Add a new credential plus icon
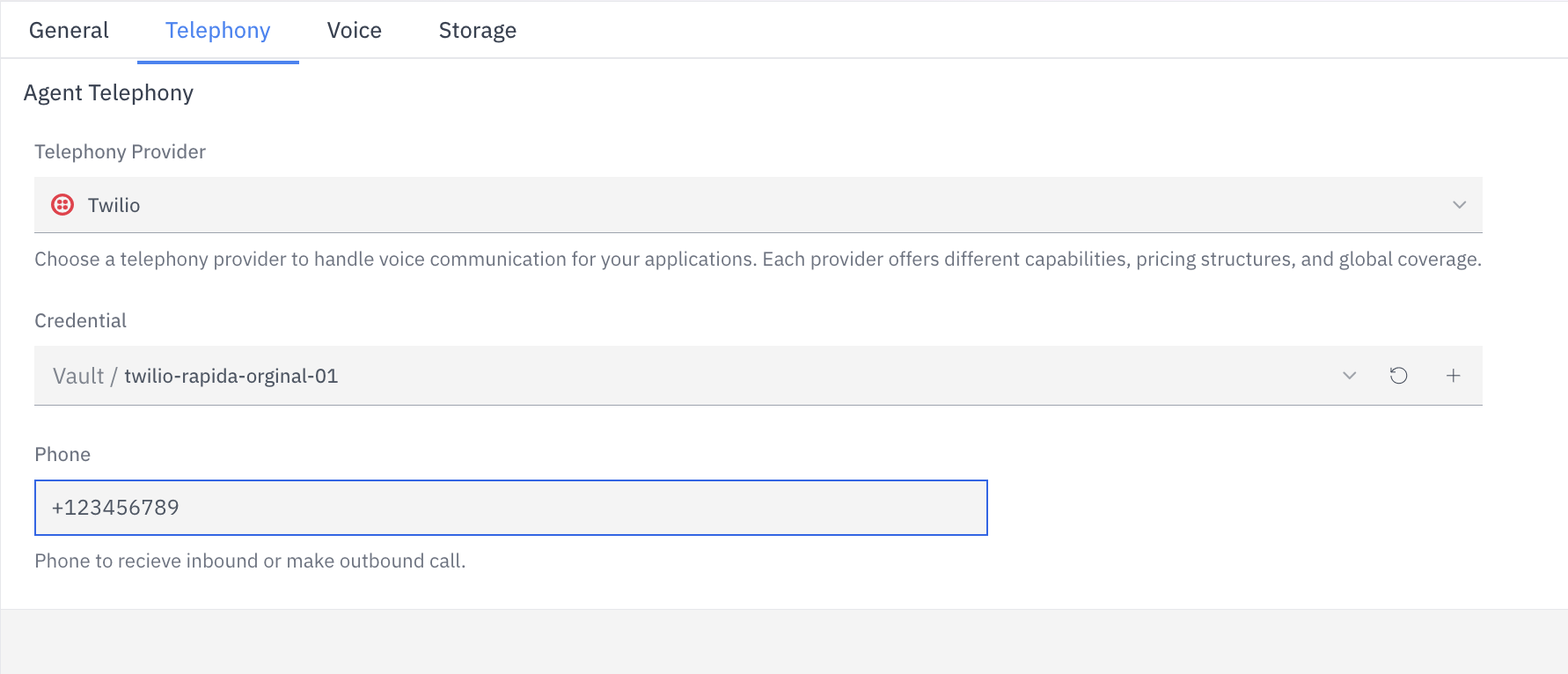The width and height of the screenshot is (1568, 674). (1453, 376)
